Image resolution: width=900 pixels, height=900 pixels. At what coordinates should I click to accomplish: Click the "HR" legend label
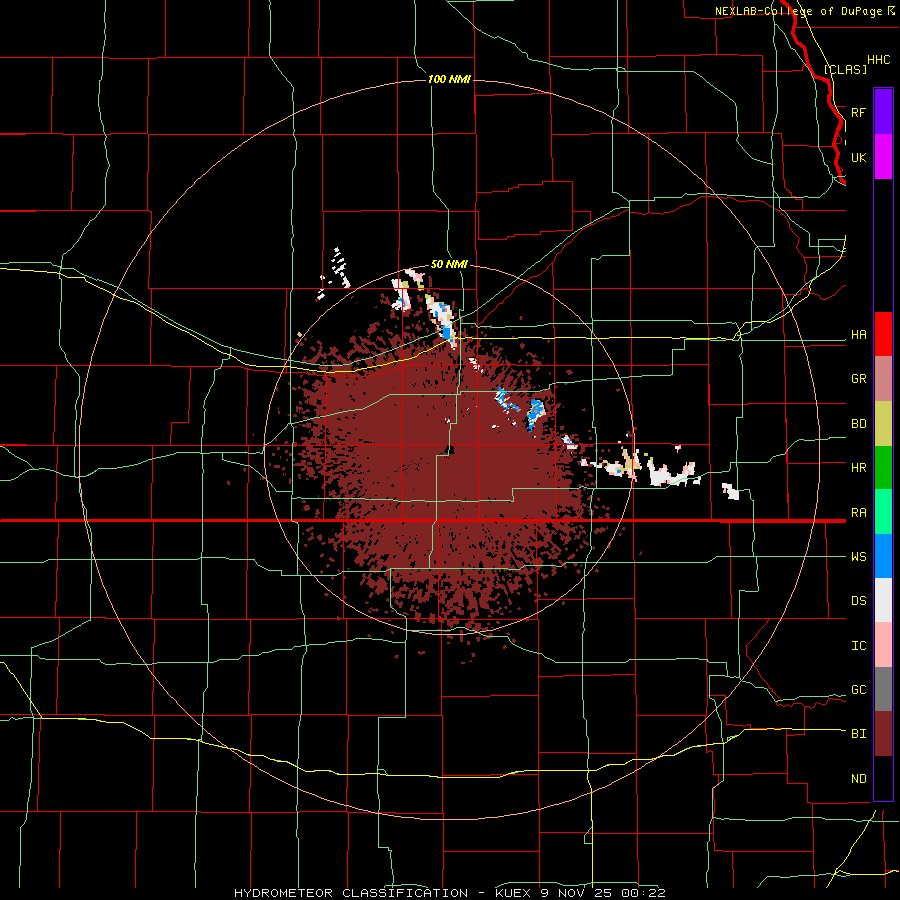coord(859,468)
